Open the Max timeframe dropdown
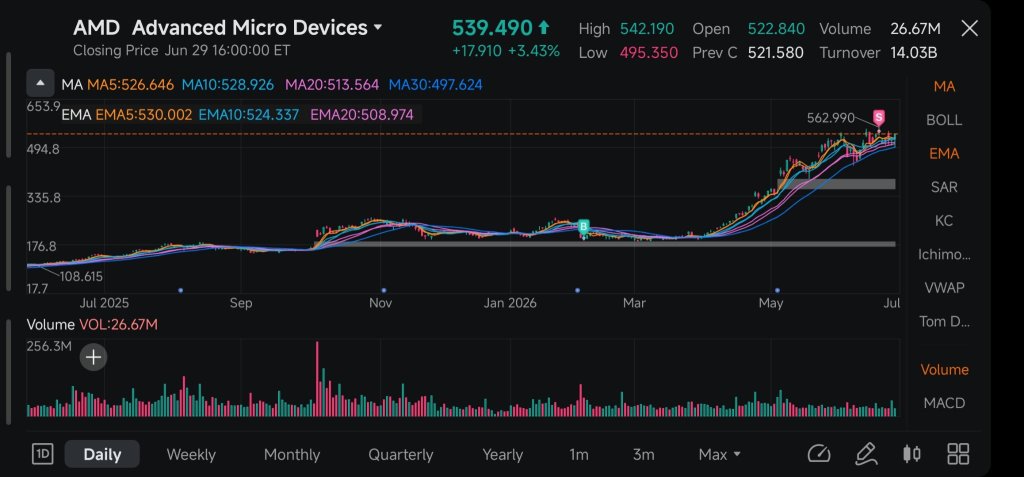 (x=720, y=455)
